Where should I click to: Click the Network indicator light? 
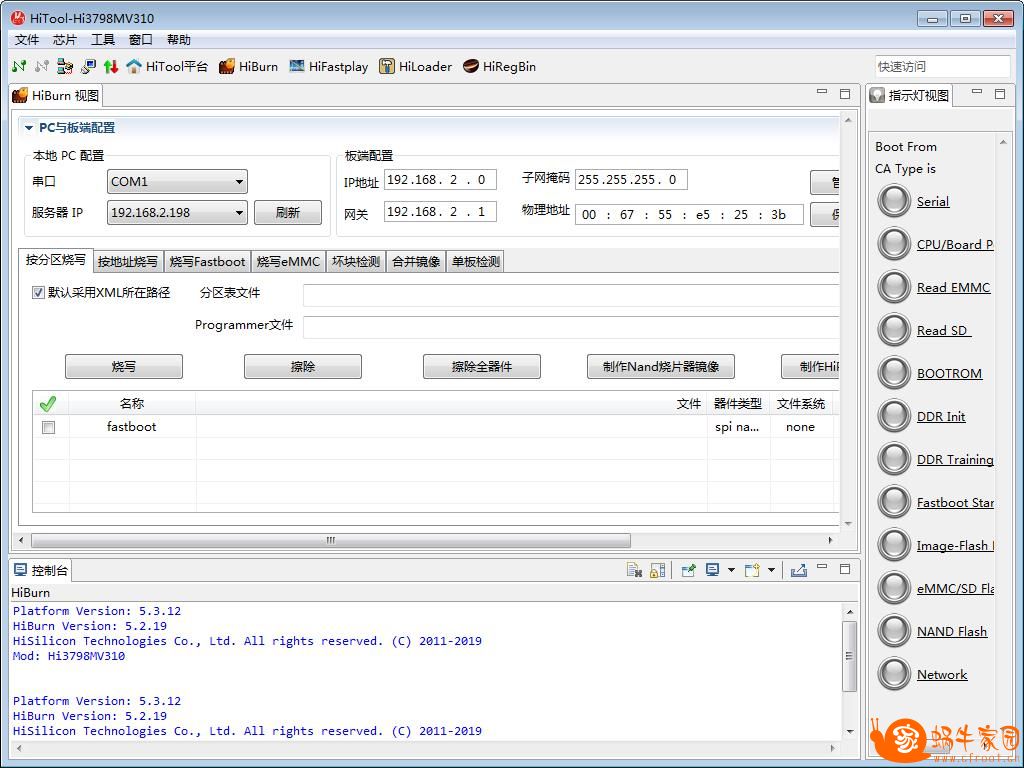pyautogui.click(x=893, y=674)
